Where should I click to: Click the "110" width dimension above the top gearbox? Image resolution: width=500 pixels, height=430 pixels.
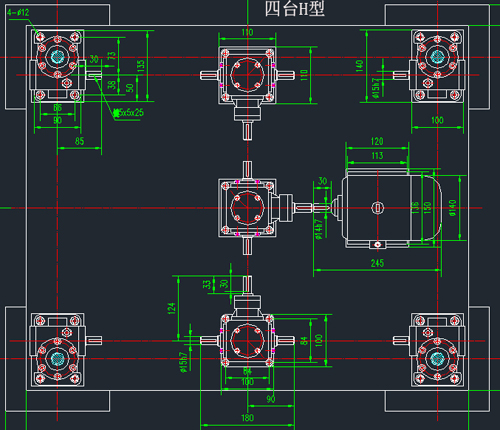point(247,32)
